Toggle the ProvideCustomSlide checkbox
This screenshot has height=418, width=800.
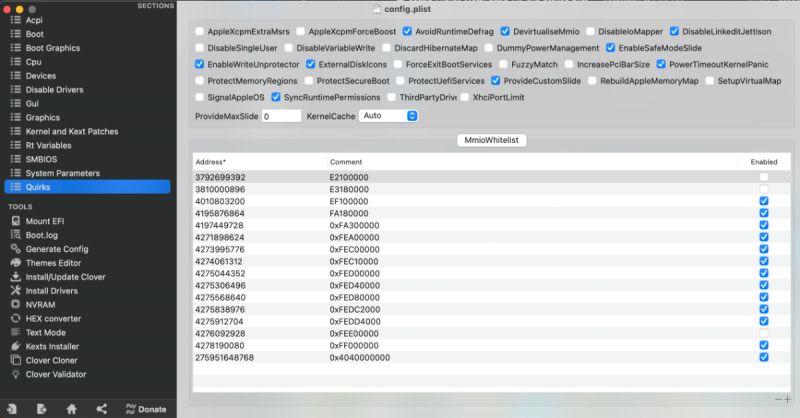pos(495,81)
